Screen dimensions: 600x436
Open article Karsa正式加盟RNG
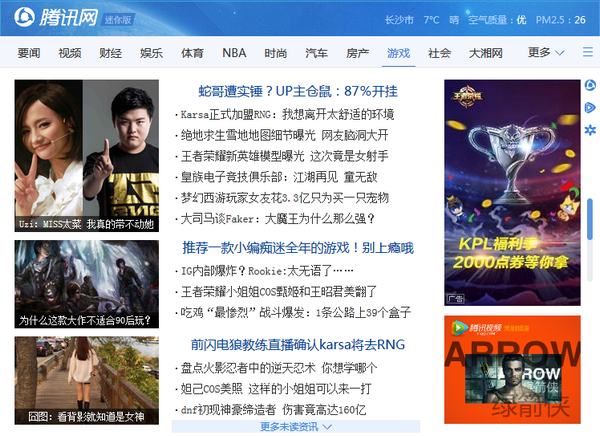click(x=287, y=114)
